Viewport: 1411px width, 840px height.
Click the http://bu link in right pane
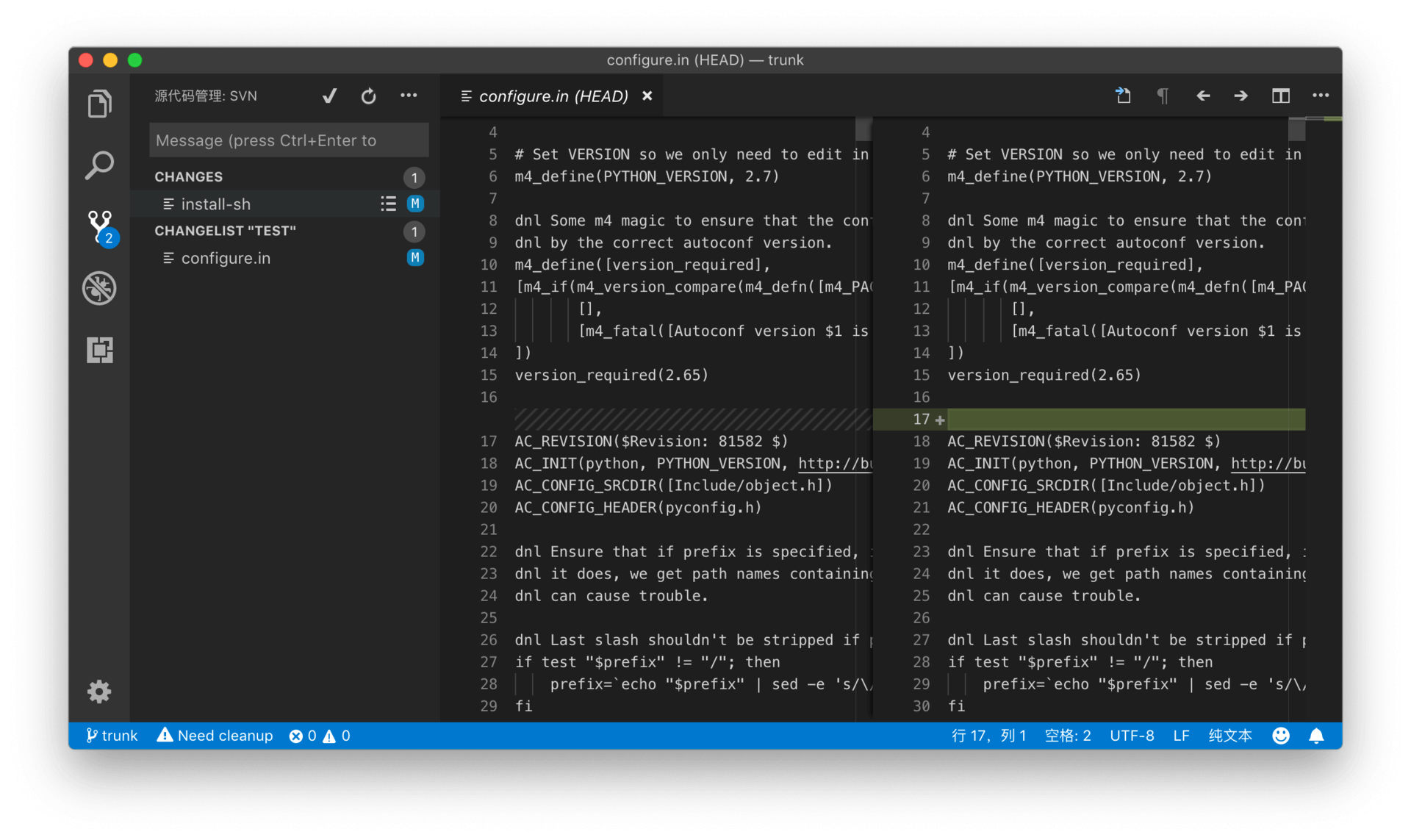[1268, 464]
